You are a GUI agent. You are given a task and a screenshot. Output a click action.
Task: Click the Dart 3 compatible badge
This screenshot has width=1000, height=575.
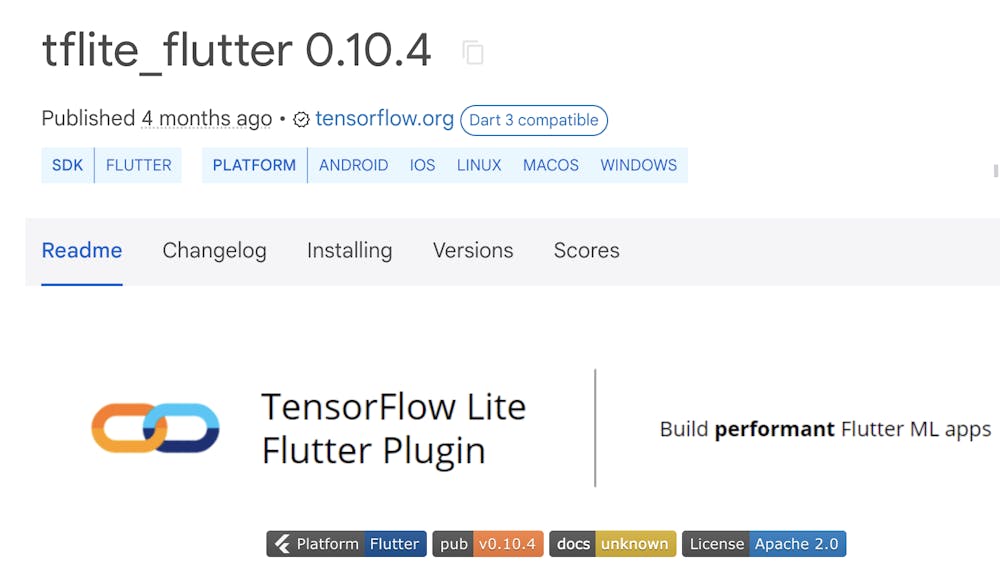coord(534,120)
